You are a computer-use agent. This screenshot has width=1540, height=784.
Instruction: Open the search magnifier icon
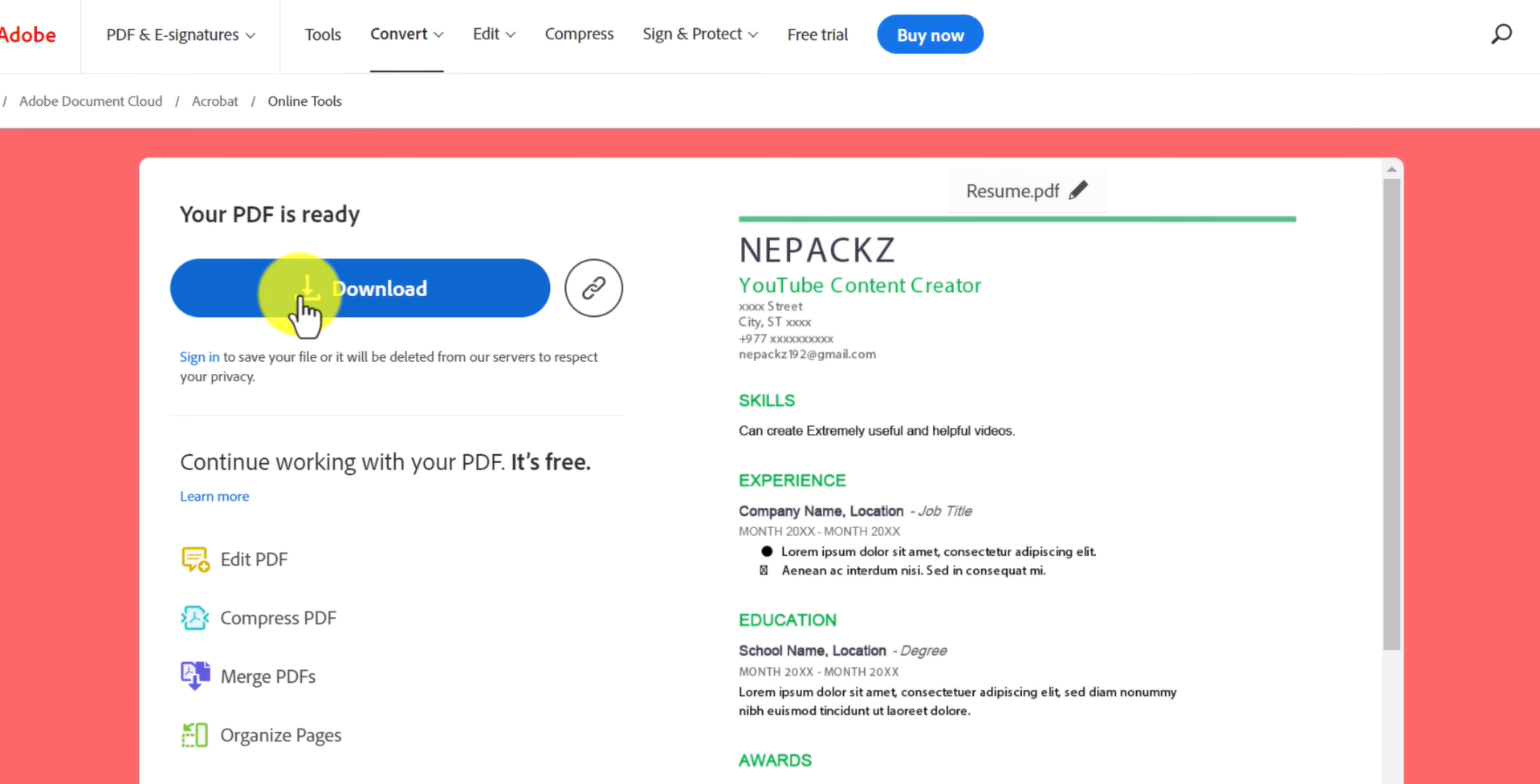(x=1501, y=34)
